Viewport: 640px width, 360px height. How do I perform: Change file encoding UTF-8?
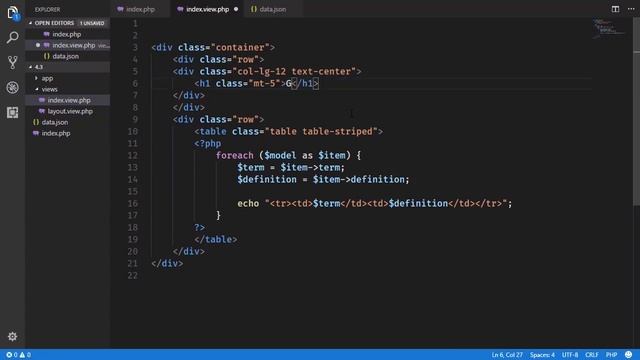pos(570,355)
